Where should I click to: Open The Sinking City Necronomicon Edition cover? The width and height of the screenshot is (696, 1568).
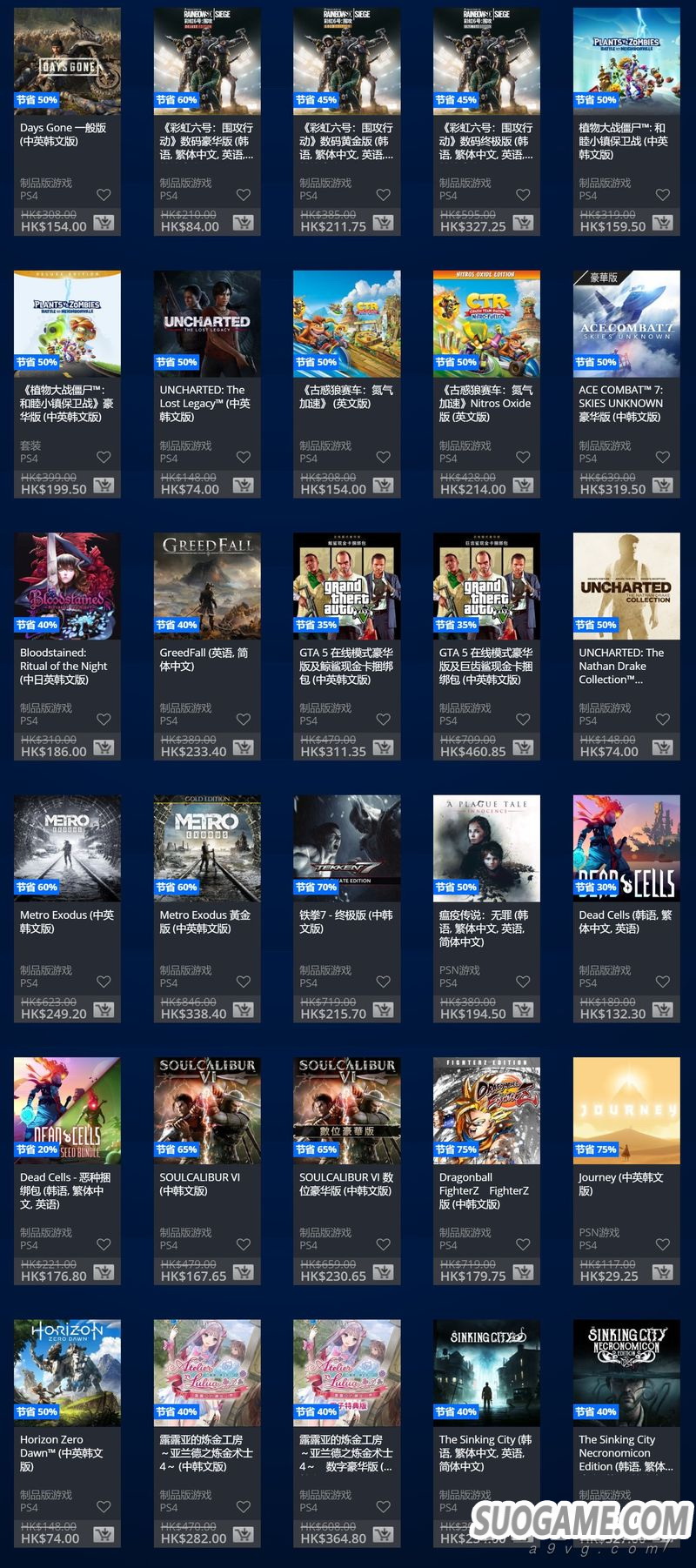[626, 1373]
